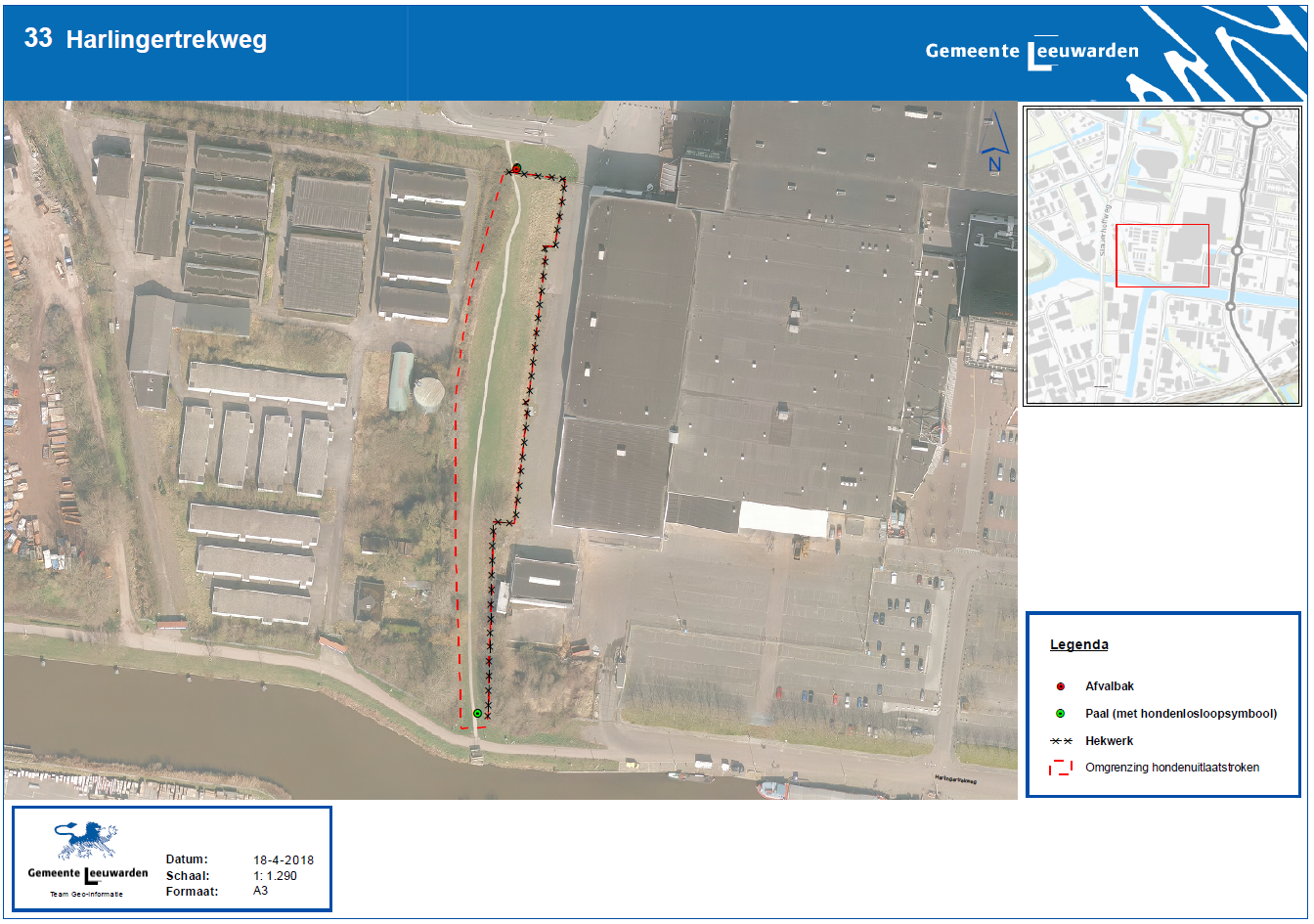1314x924 pixels.
Task: Click the roundabout on the overview map
Action: point(1255,118)
